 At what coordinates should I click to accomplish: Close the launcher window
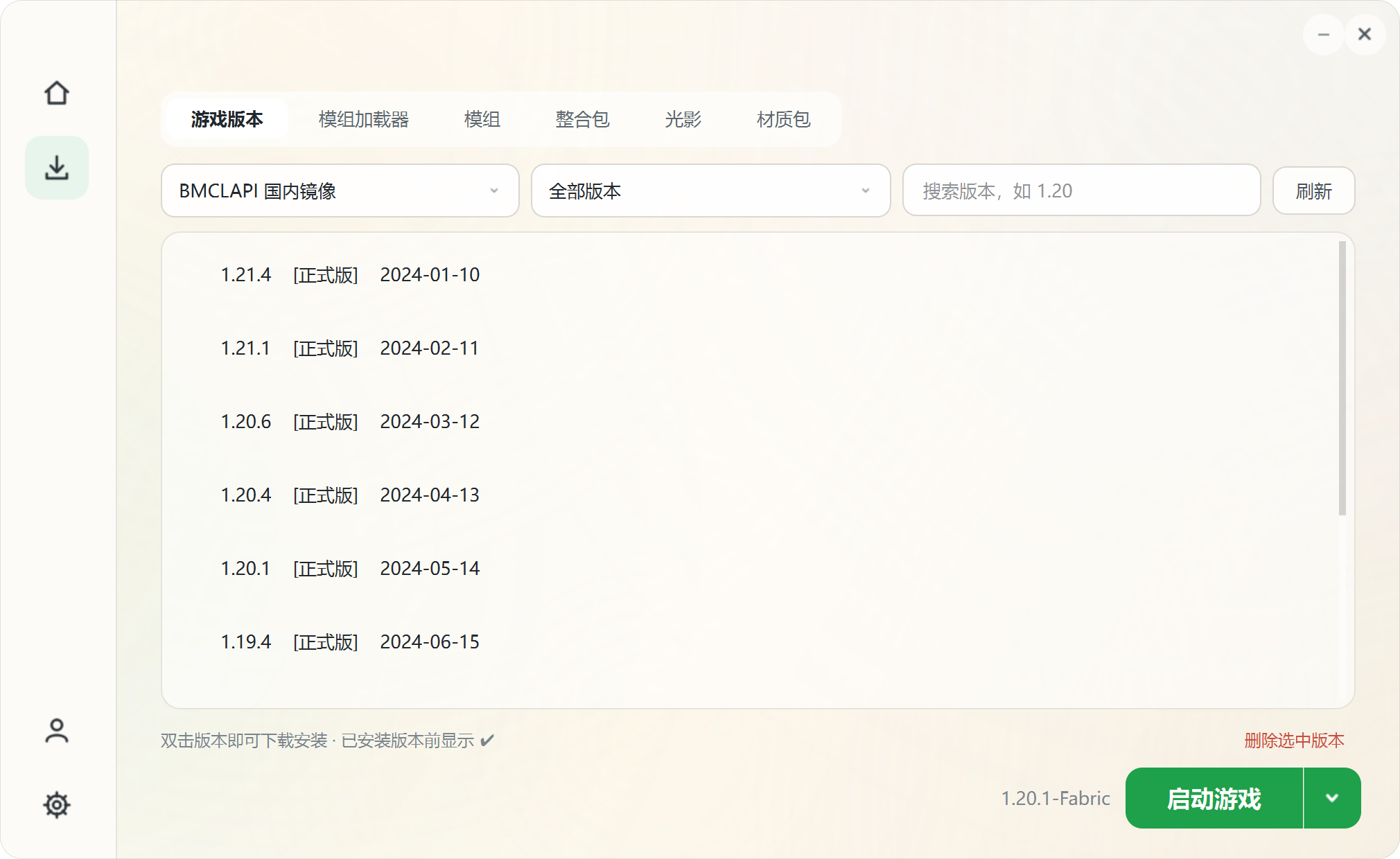(x=1365, y=34)
